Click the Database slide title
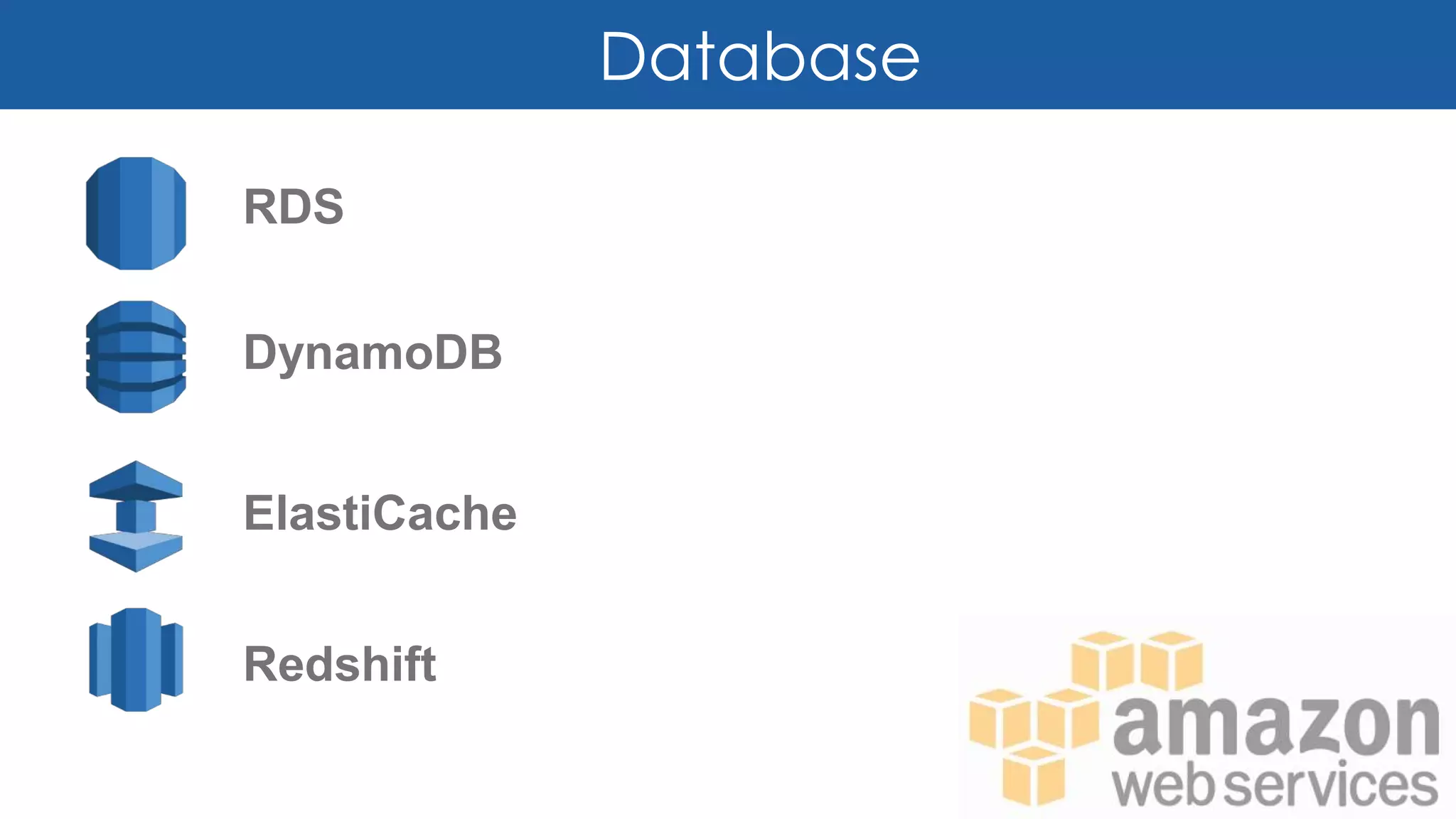 tap(760, 56)
